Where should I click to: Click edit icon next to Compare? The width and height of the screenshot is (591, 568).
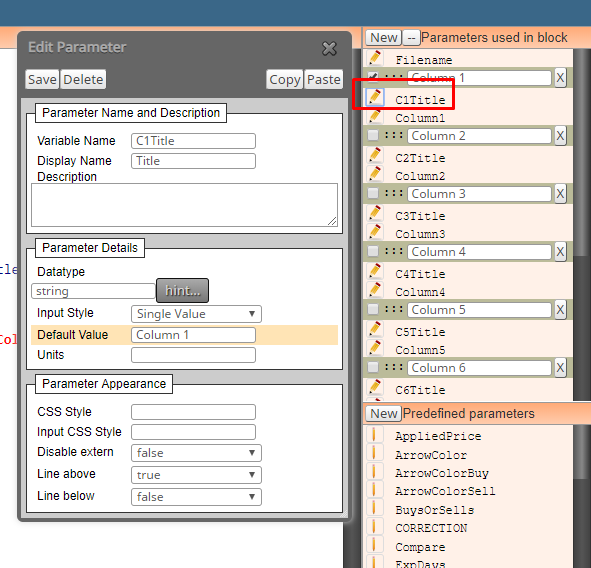374,545
